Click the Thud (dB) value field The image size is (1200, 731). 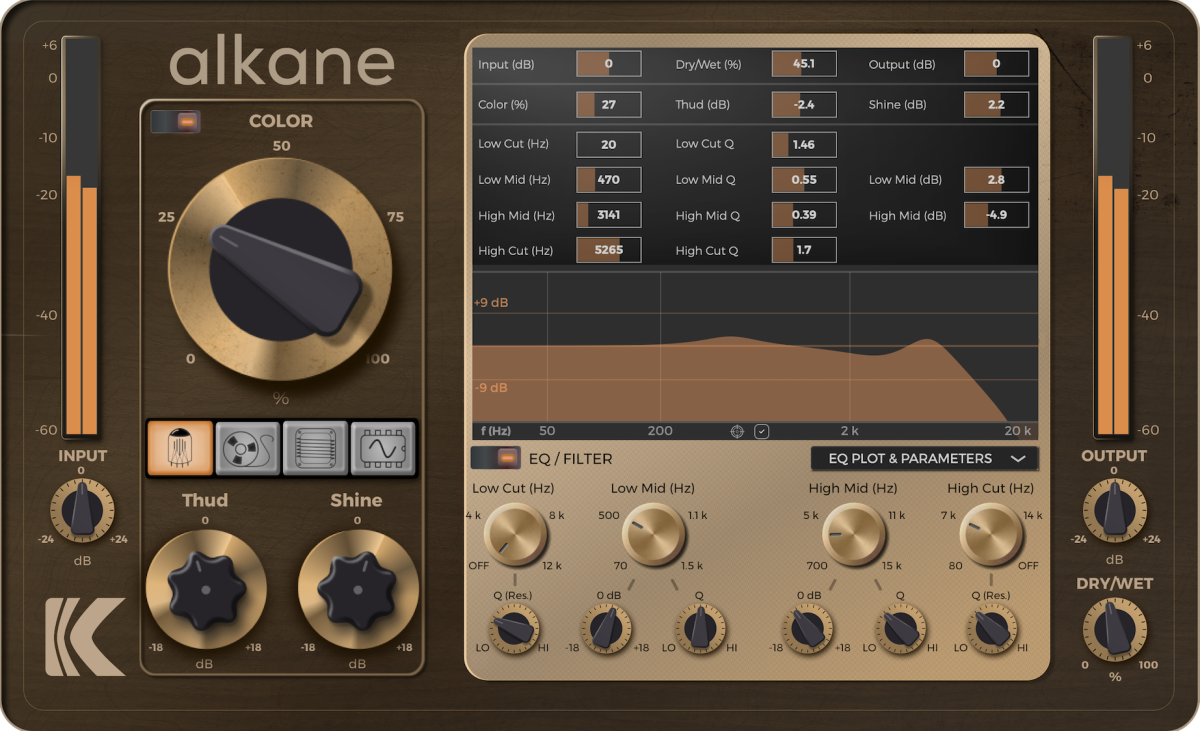(x=804, y=104)
